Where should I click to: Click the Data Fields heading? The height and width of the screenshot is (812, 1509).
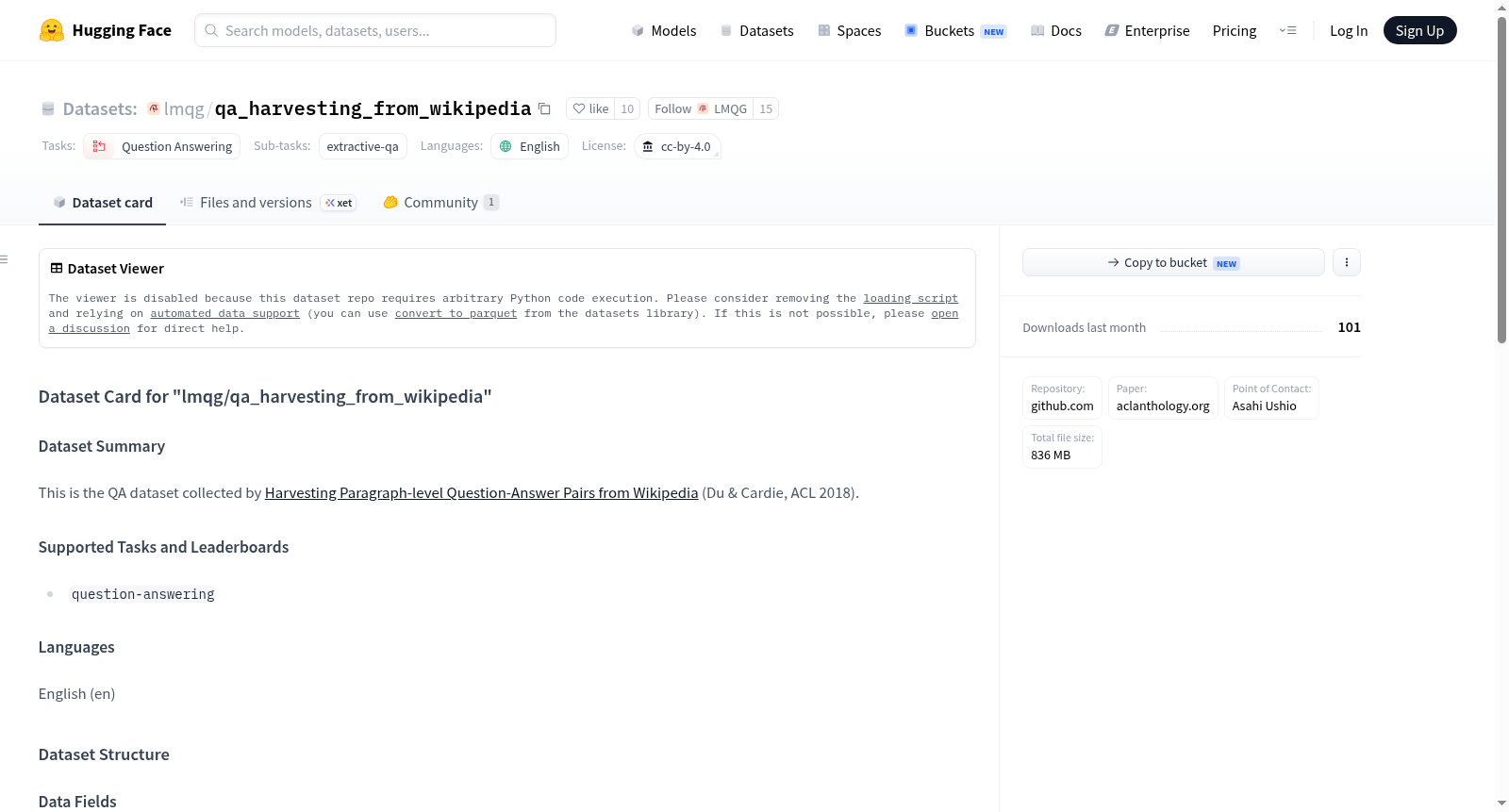[x=77, y=802]
